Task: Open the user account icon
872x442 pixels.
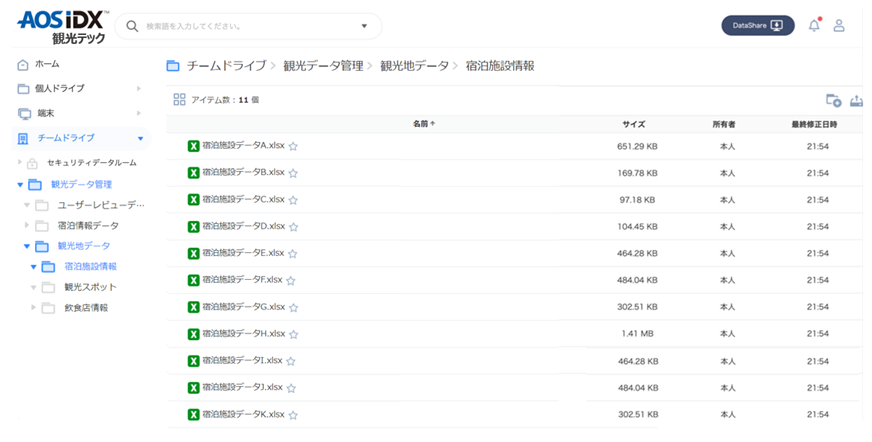Action: [839, 26]
